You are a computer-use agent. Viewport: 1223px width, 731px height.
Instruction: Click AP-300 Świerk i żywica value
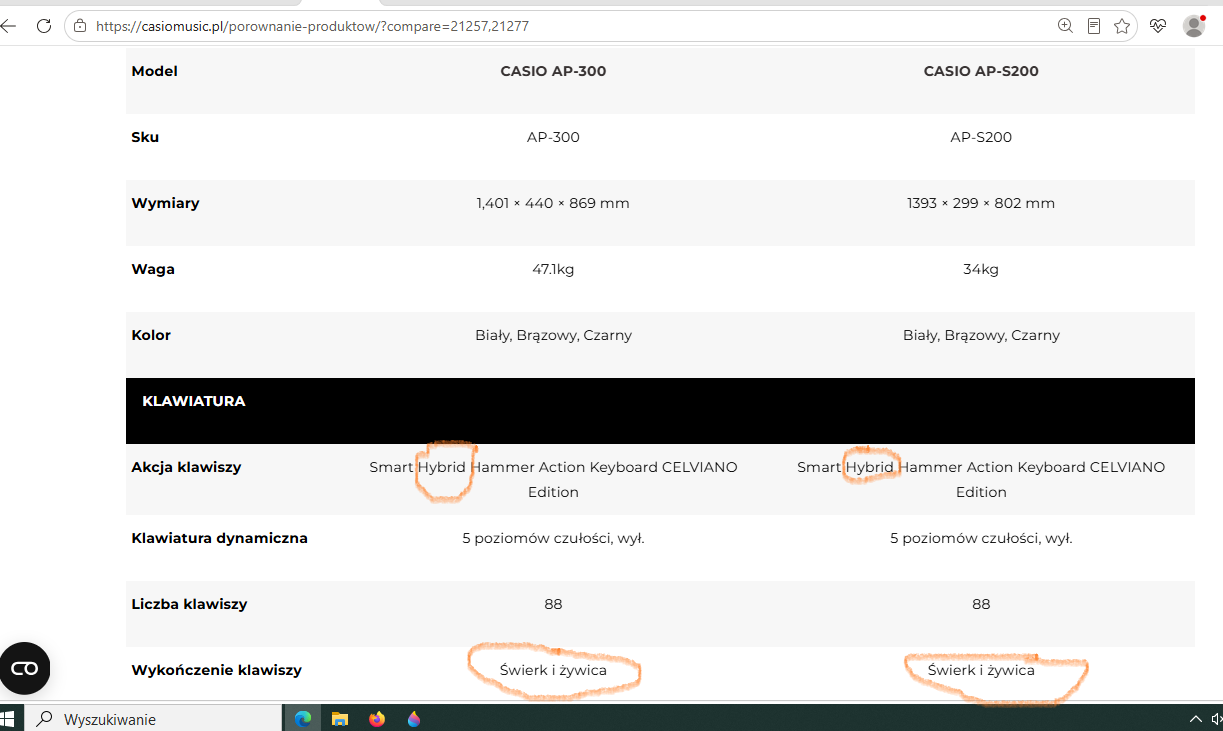553,670
